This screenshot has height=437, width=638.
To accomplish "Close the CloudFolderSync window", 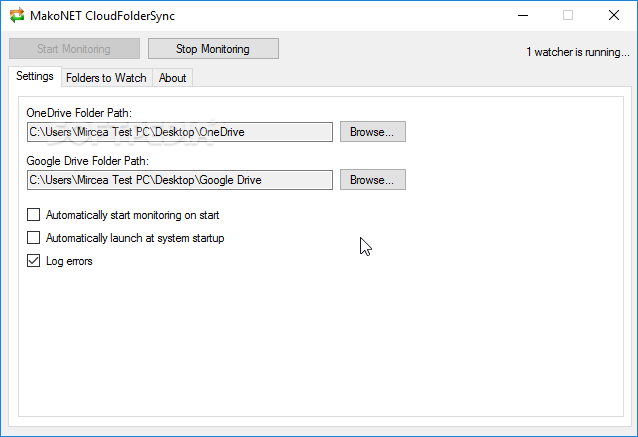I will [x=614, y=15].
